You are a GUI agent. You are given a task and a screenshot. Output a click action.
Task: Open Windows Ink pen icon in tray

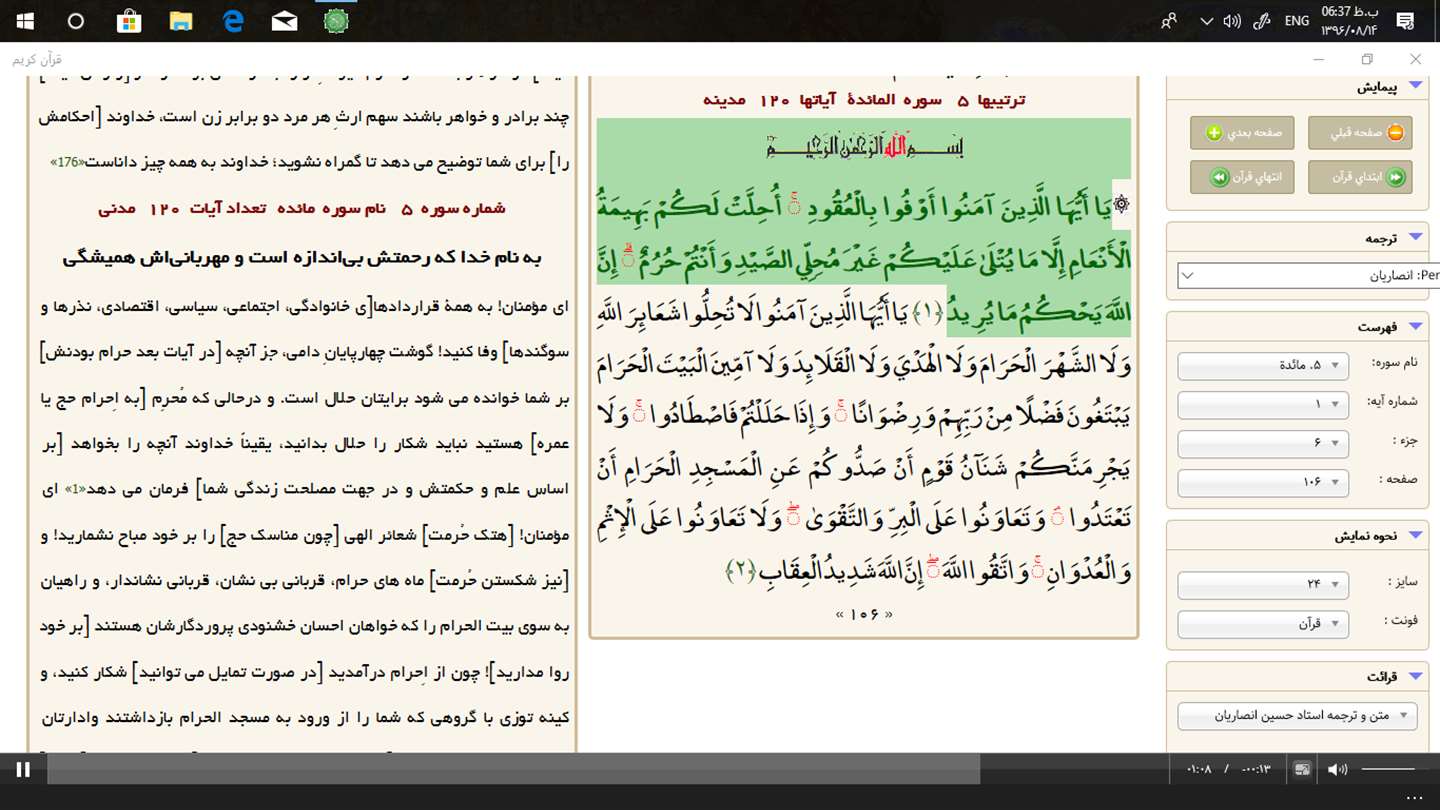coord(1262,21)
